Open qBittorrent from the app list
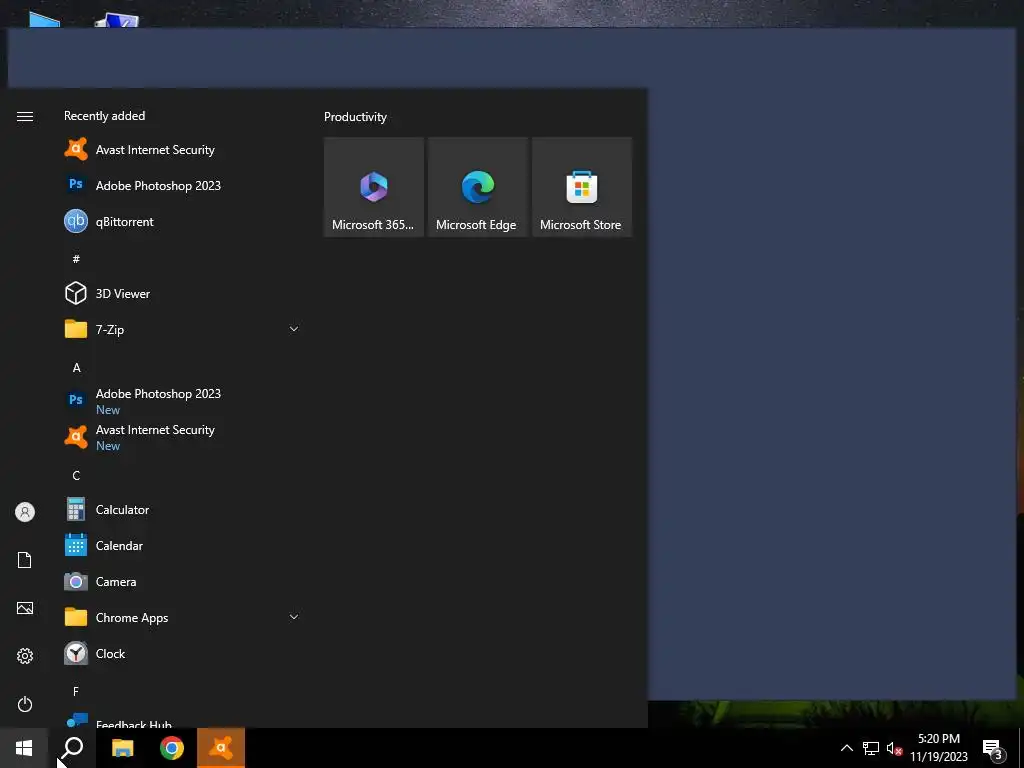The height and width of the screenshot is (768, 1024). [x=182, y=221]
